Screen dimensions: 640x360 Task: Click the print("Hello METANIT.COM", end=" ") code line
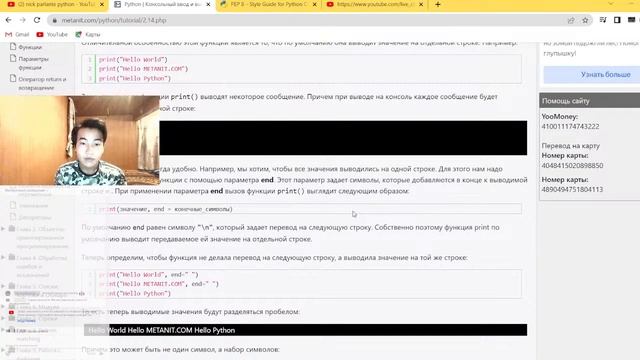[159, 284]
